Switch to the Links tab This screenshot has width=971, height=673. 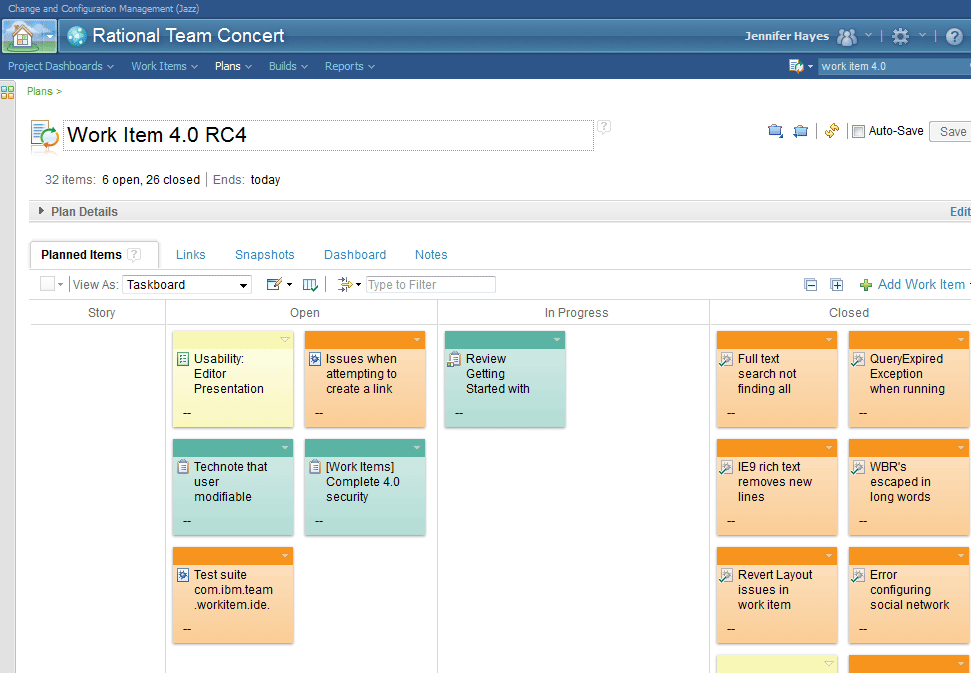pyautogui.click(x=191, y=254)
